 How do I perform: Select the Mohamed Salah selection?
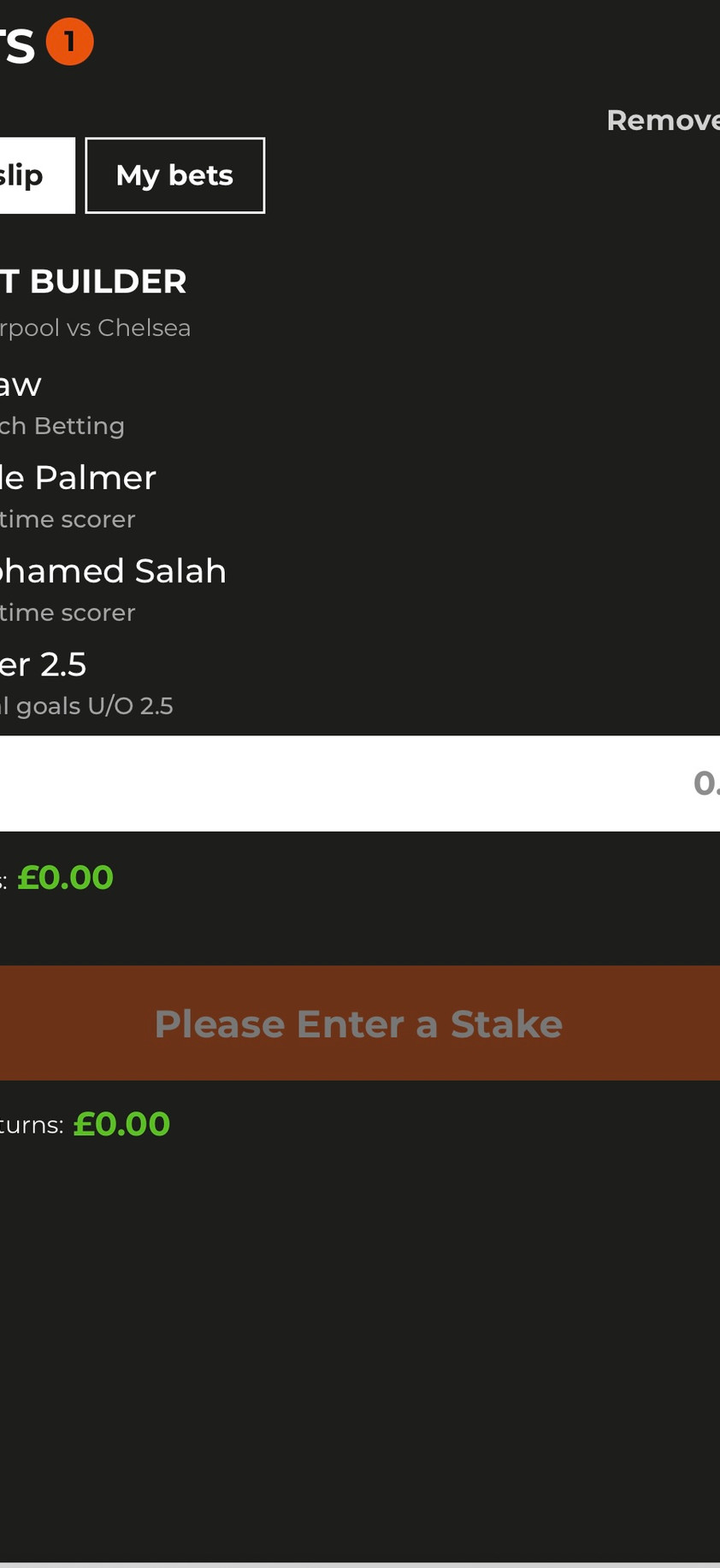tap(112, 570)
